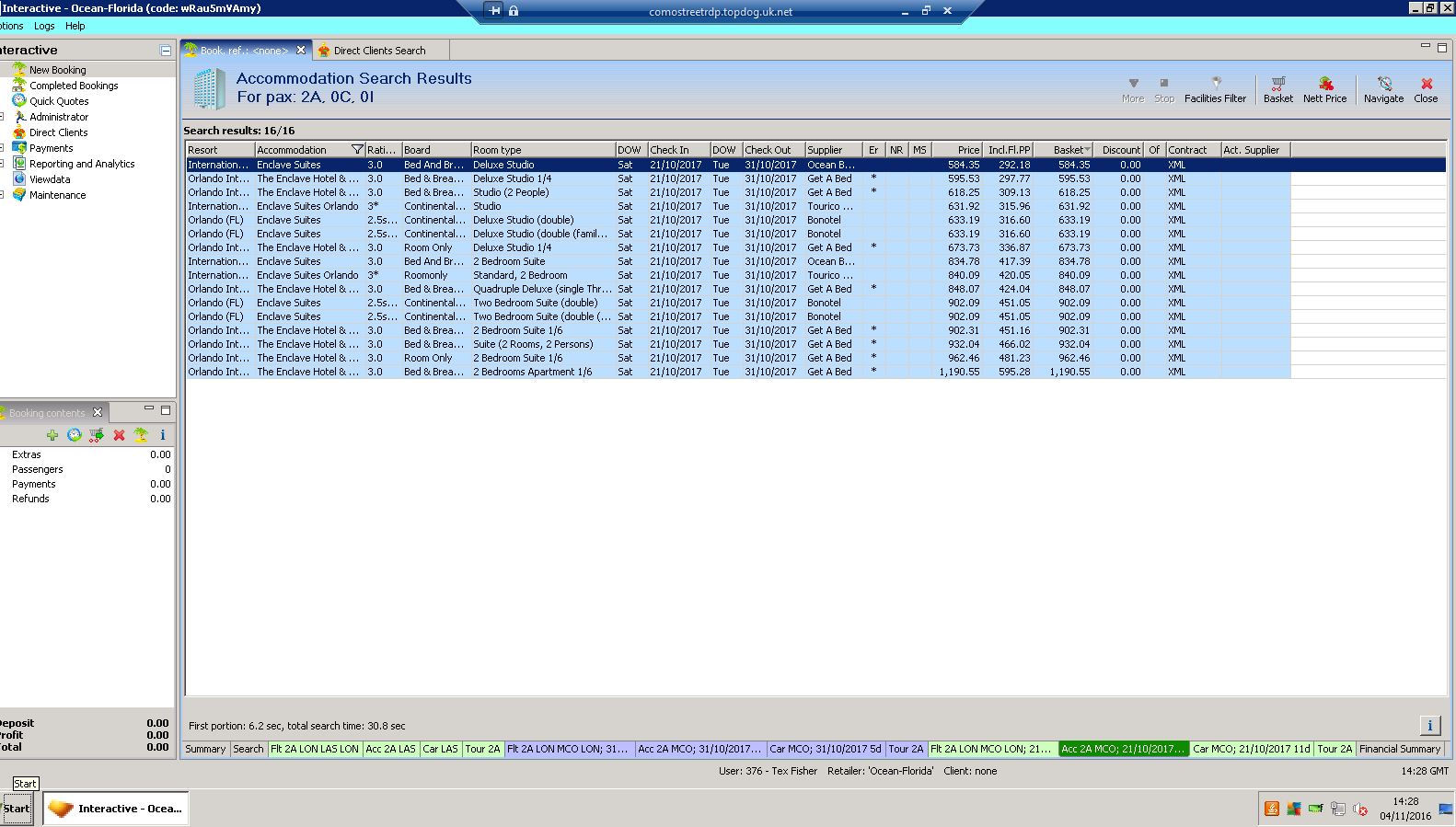Open the Car LAS tab

[x=441, y=749]
